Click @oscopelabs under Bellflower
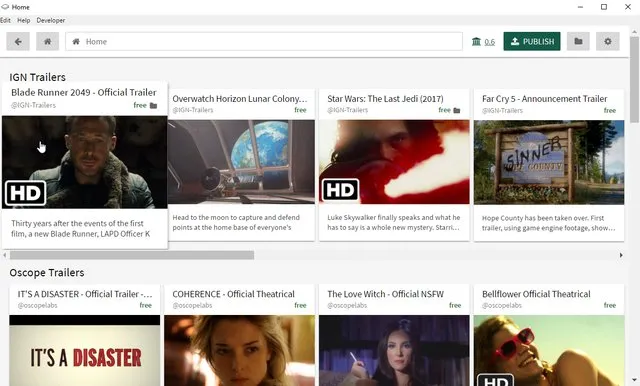 click(x=502, y=306)
